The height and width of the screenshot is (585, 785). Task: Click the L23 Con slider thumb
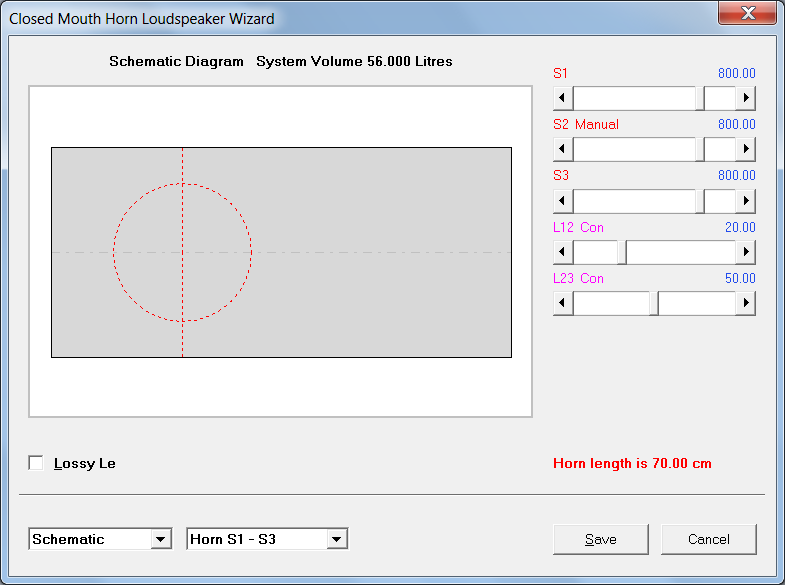(654, 303)
